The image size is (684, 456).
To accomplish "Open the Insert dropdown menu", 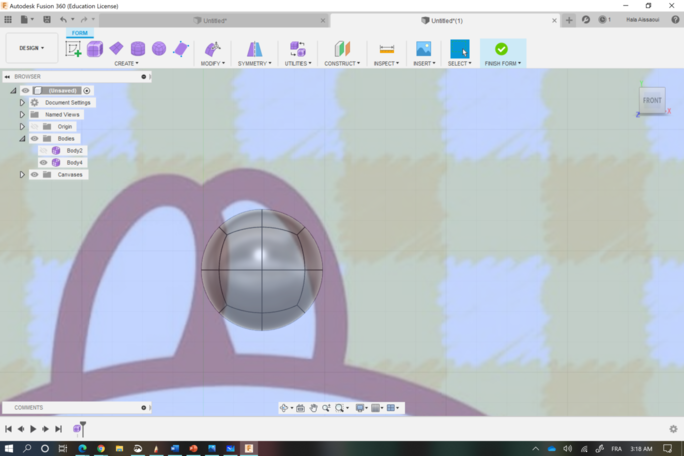I will coord(424,64).
